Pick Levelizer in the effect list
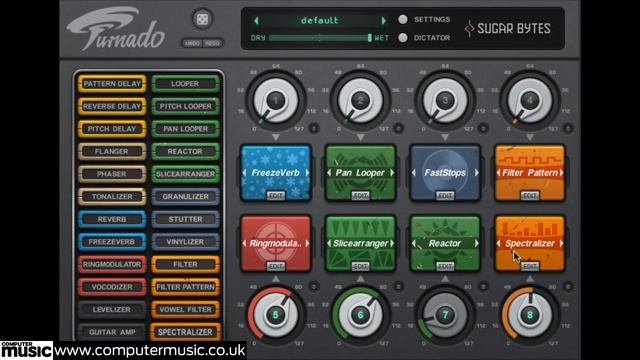Image resolution: width=640 pixels, height=360 pixels. tap(112, 309)
